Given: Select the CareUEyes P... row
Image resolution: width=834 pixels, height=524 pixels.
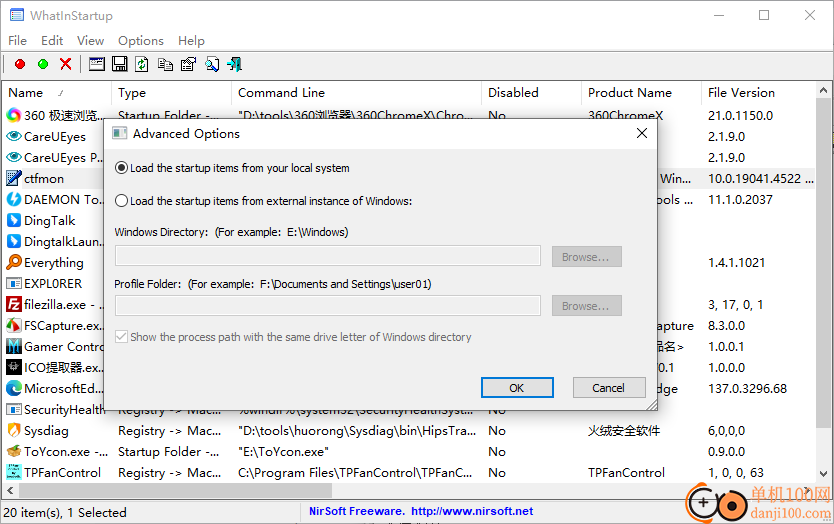Looking at the screenshot, I should click(x=55, y=157).
